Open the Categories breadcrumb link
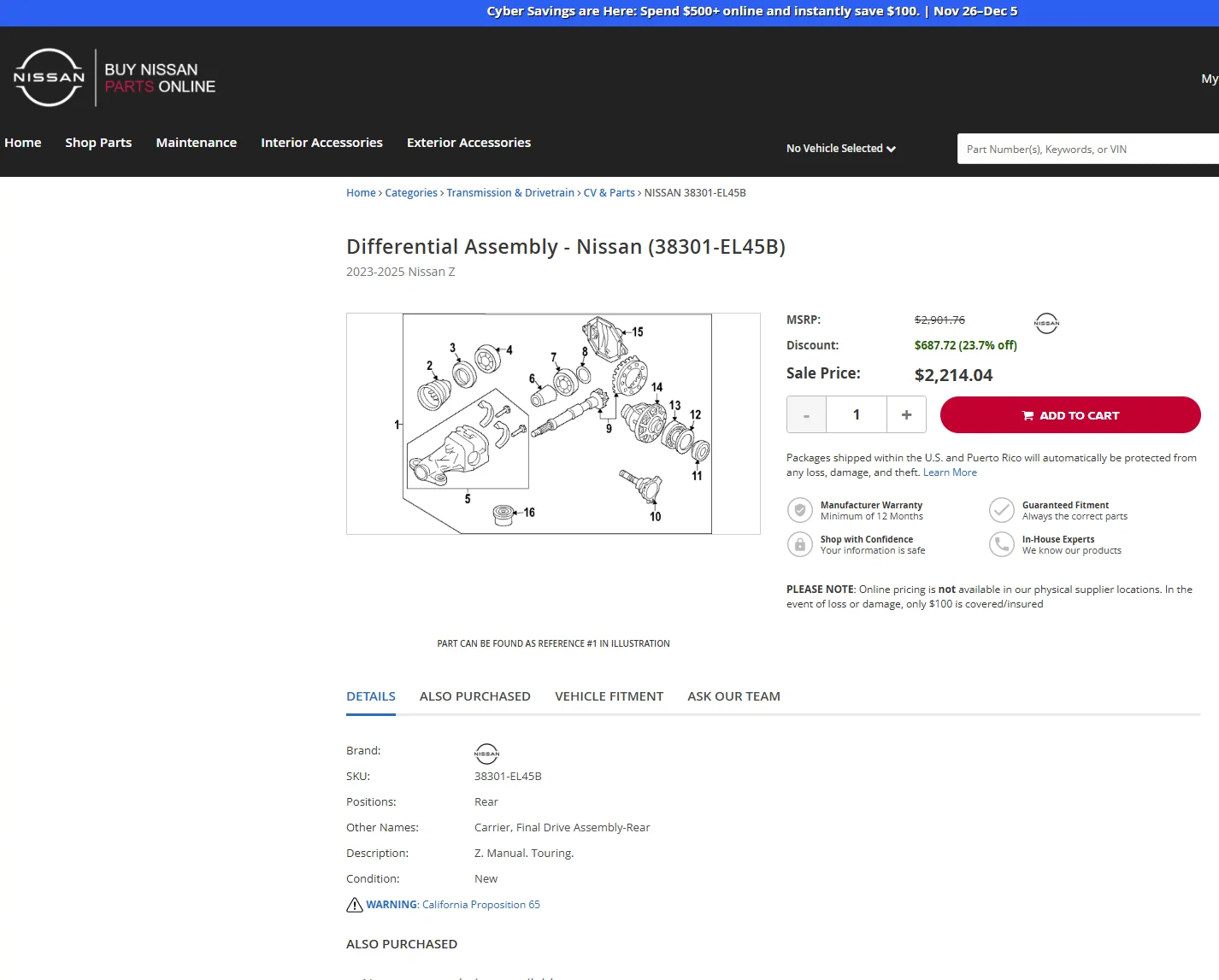Image resolution: width=1219 pixels, height=980 pixels. 411,193
